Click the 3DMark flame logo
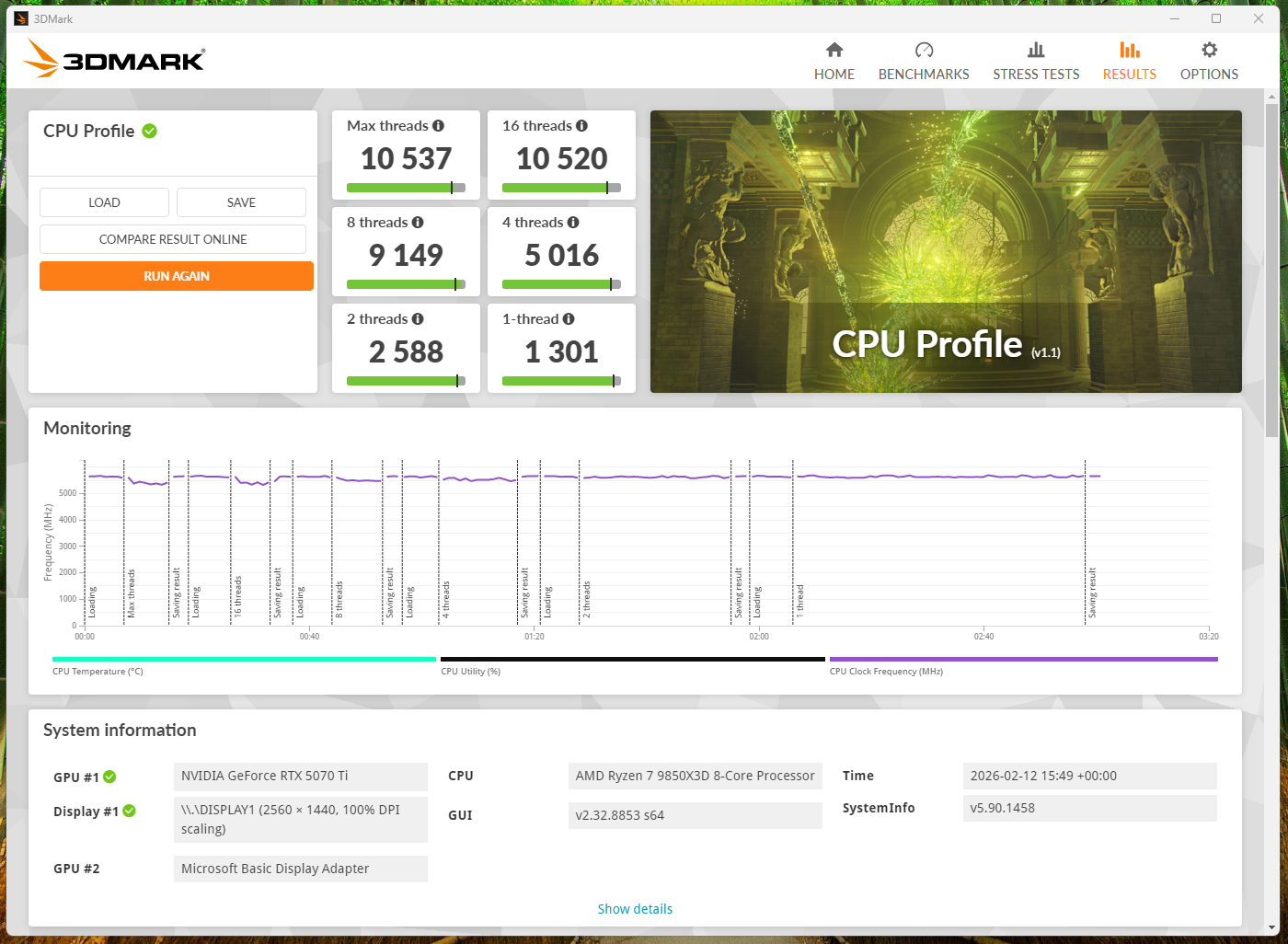1288x944 pixels. 39,57
